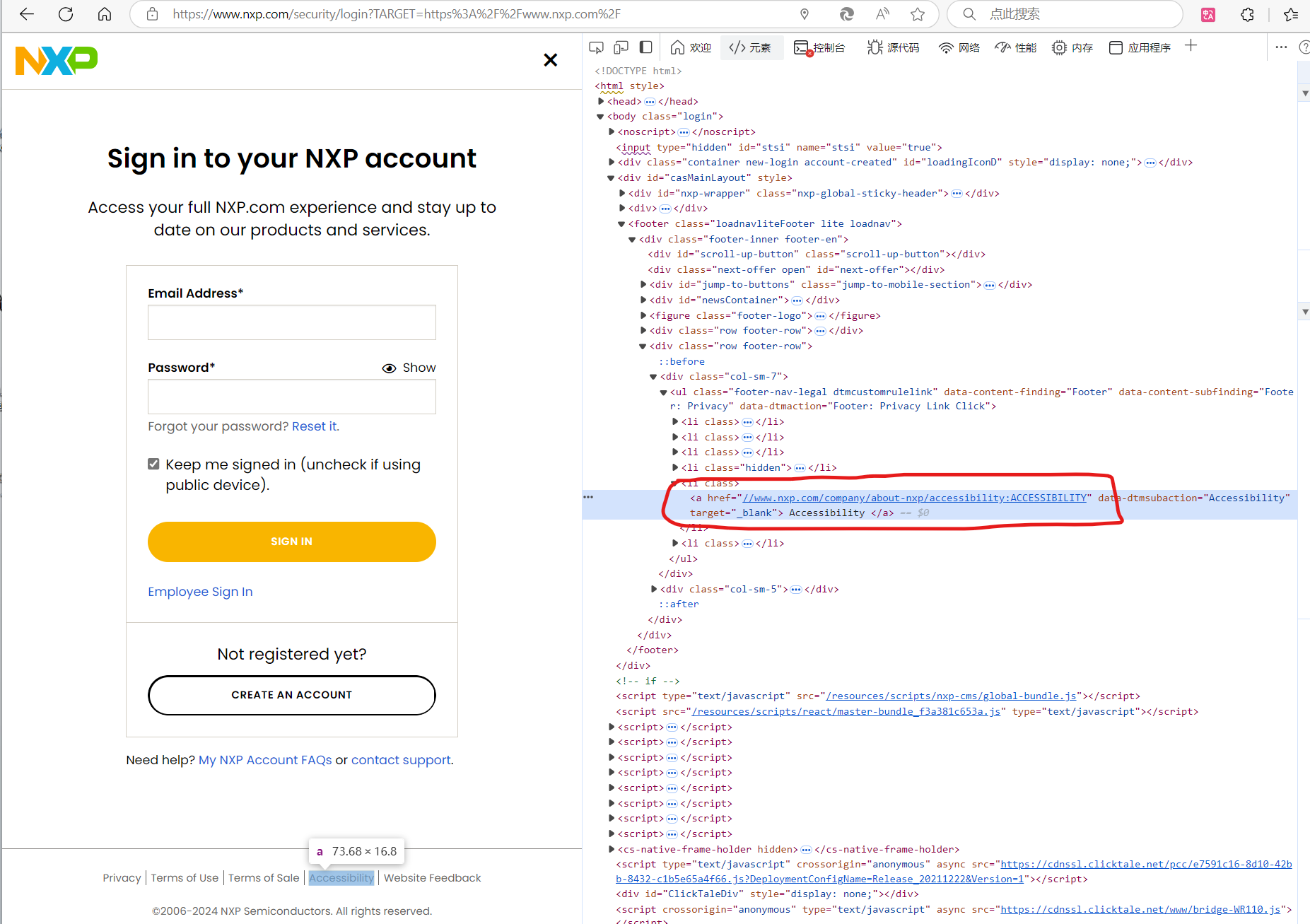Screen dimensions: 1310x924
Task: Reload the page with the refresh icon
Action: coord(66,14)
